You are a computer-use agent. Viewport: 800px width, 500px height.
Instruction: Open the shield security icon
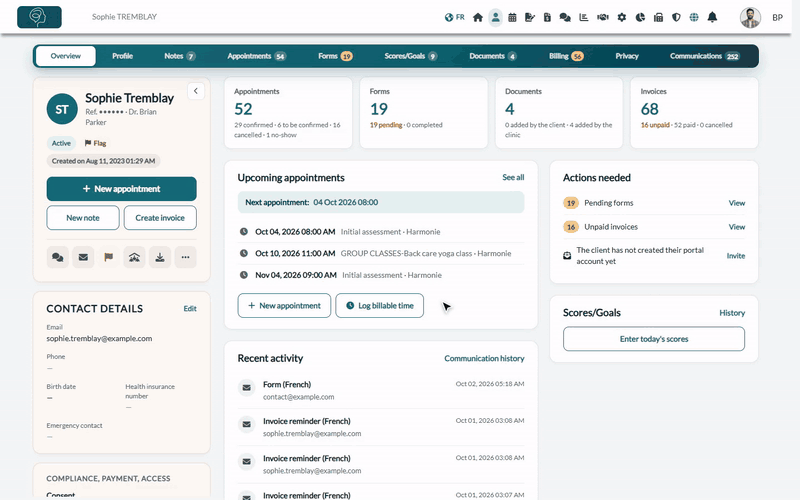tap(676, 17)
